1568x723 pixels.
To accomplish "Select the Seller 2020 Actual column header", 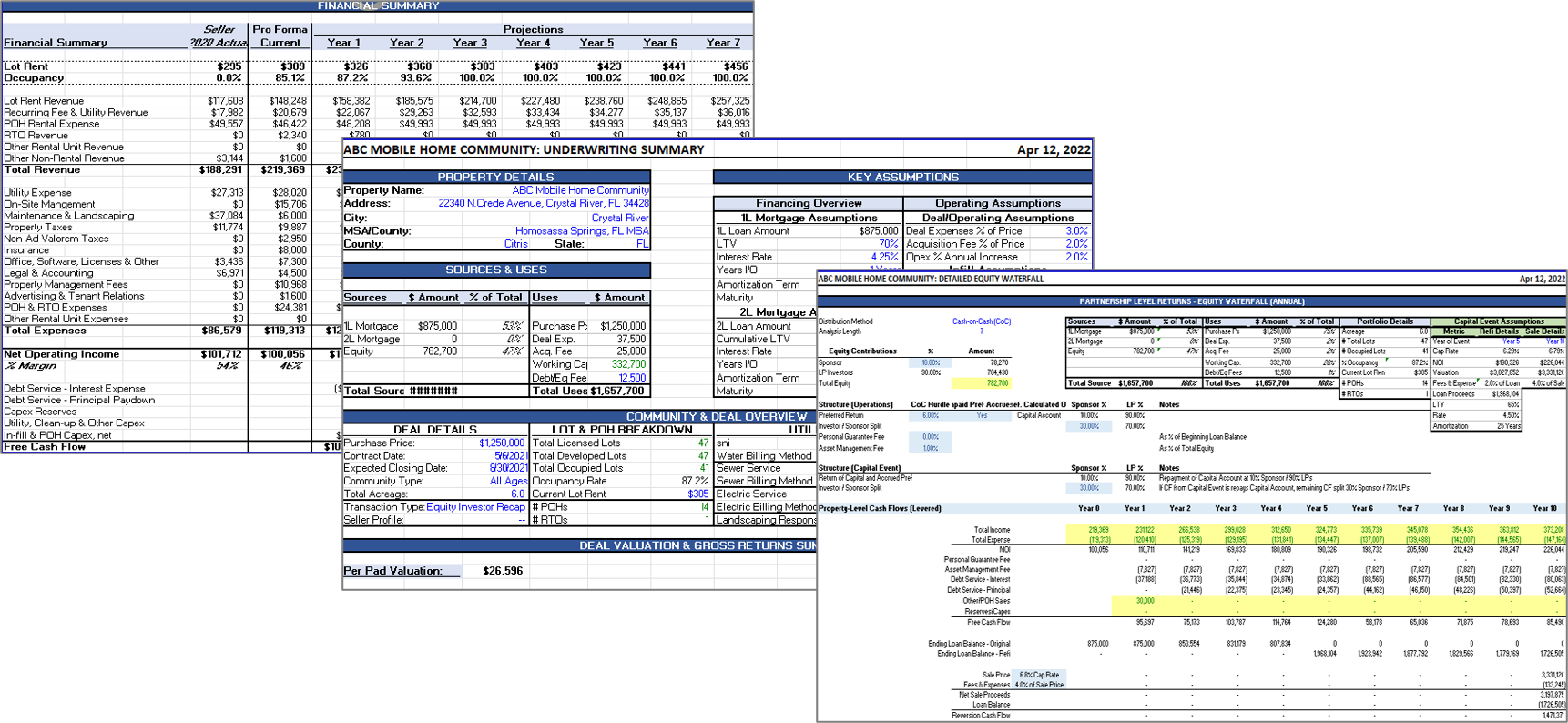I will (218, 36).
